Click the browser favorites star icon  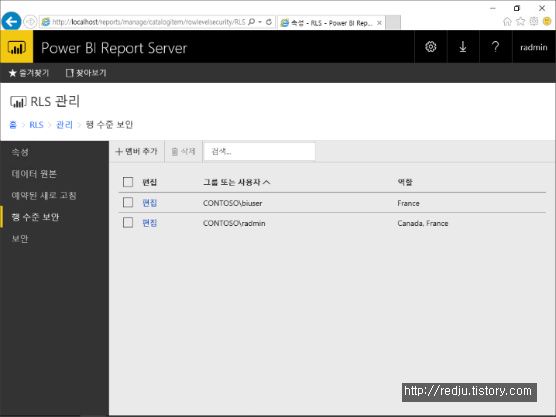point(520,22)
